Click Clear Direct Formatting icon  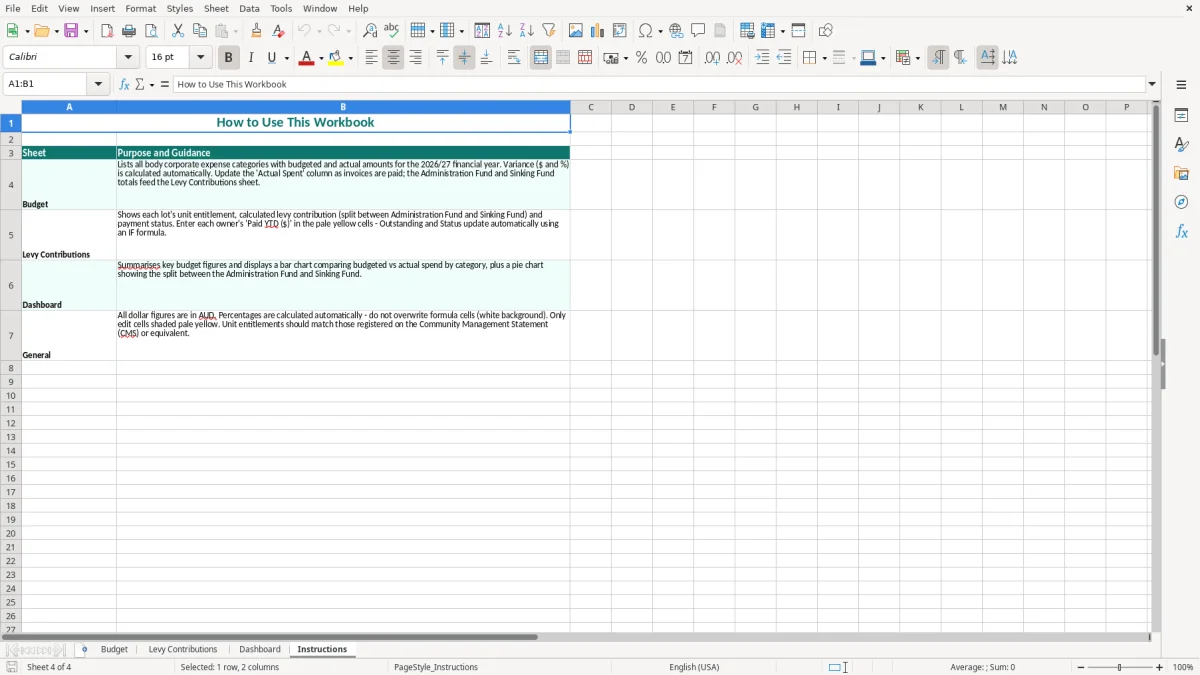[278, 31]
